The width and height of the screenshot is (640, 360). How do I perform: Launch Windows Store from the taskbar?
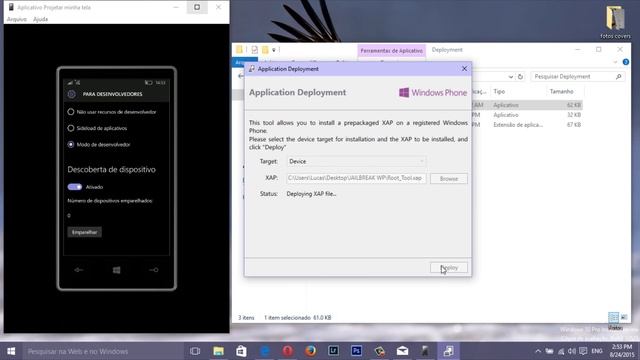pyautogui.click(x=241, y=351)
